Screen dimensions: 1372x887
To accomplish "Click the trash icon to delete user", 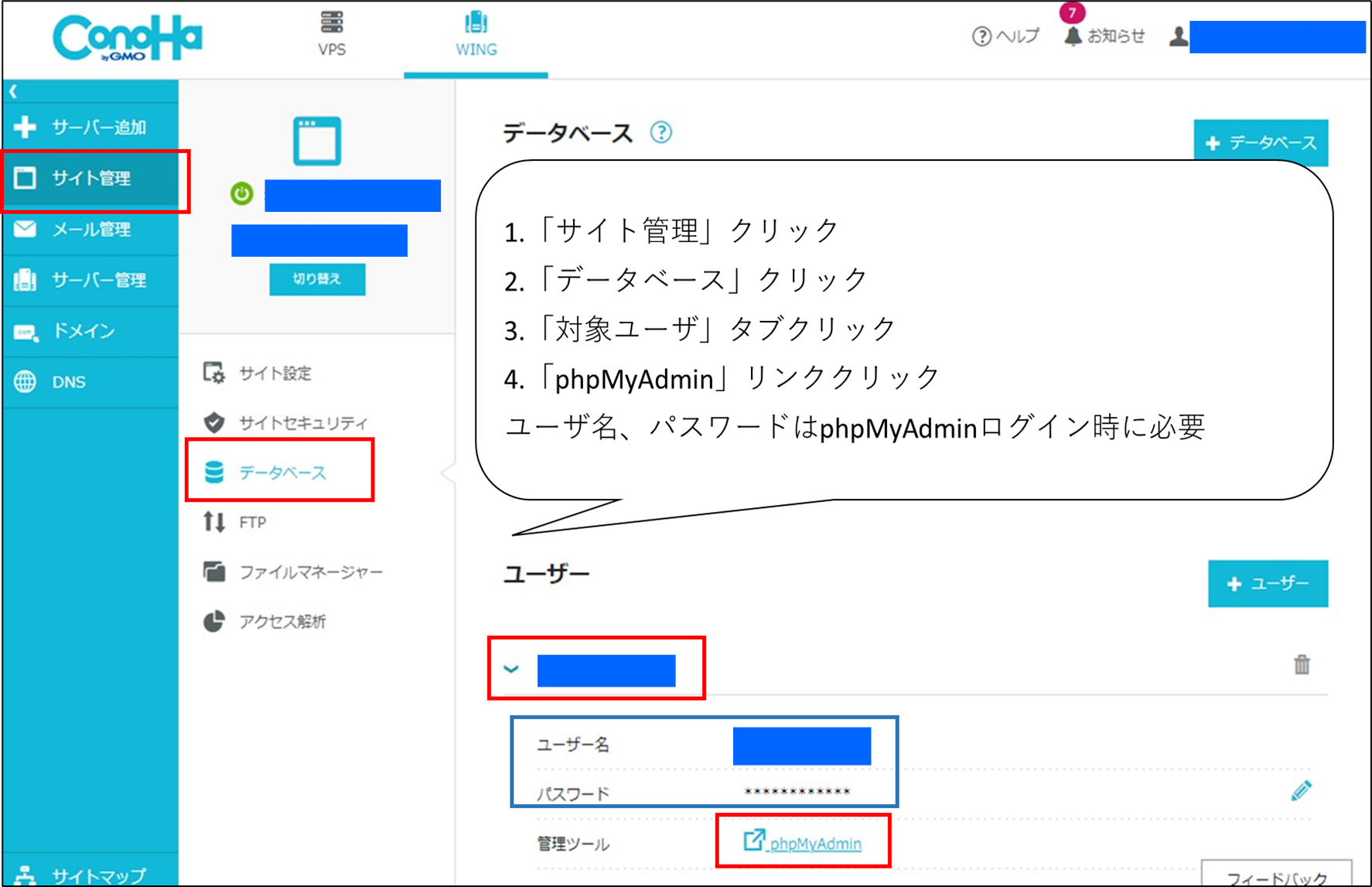I will tap(1302, 664).
